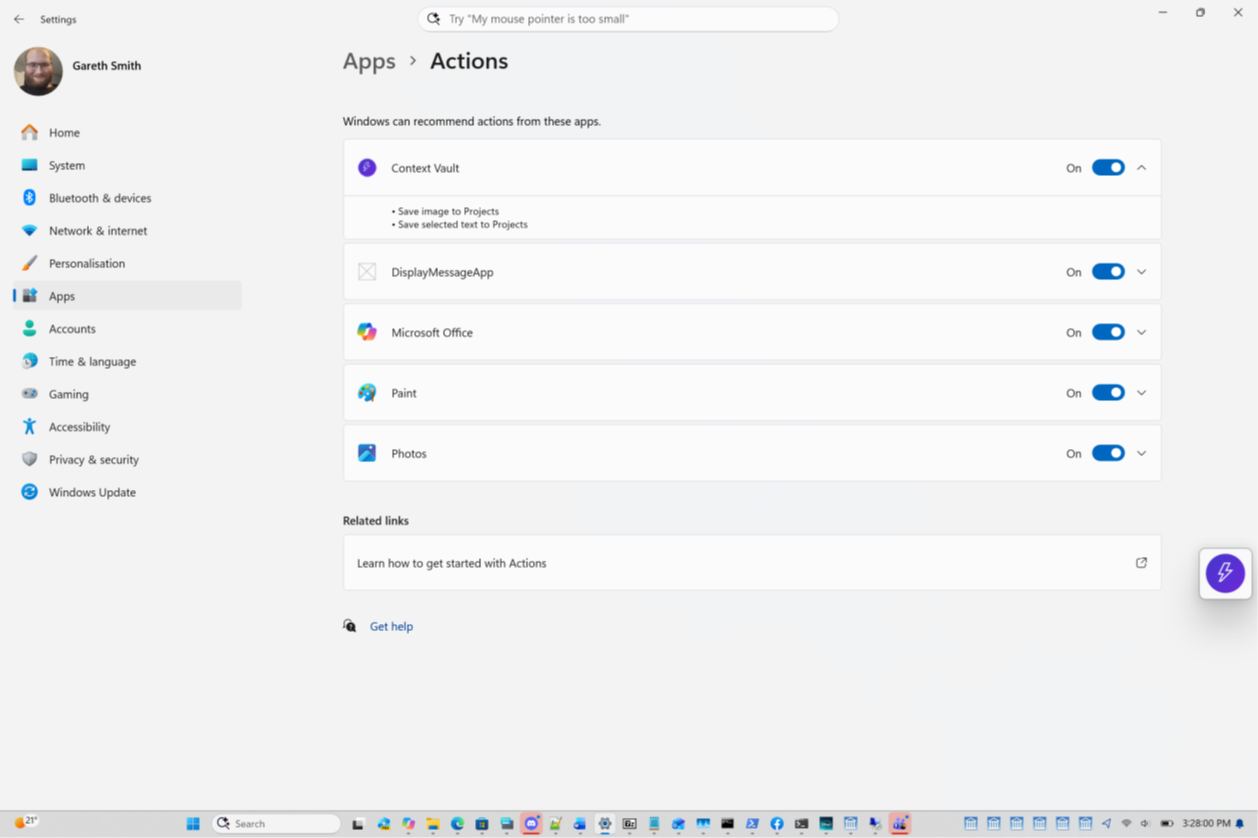The height and width of the screenshot is (838, 1258).
Task: Click the Get help headset icon
Action: (349, 626)
